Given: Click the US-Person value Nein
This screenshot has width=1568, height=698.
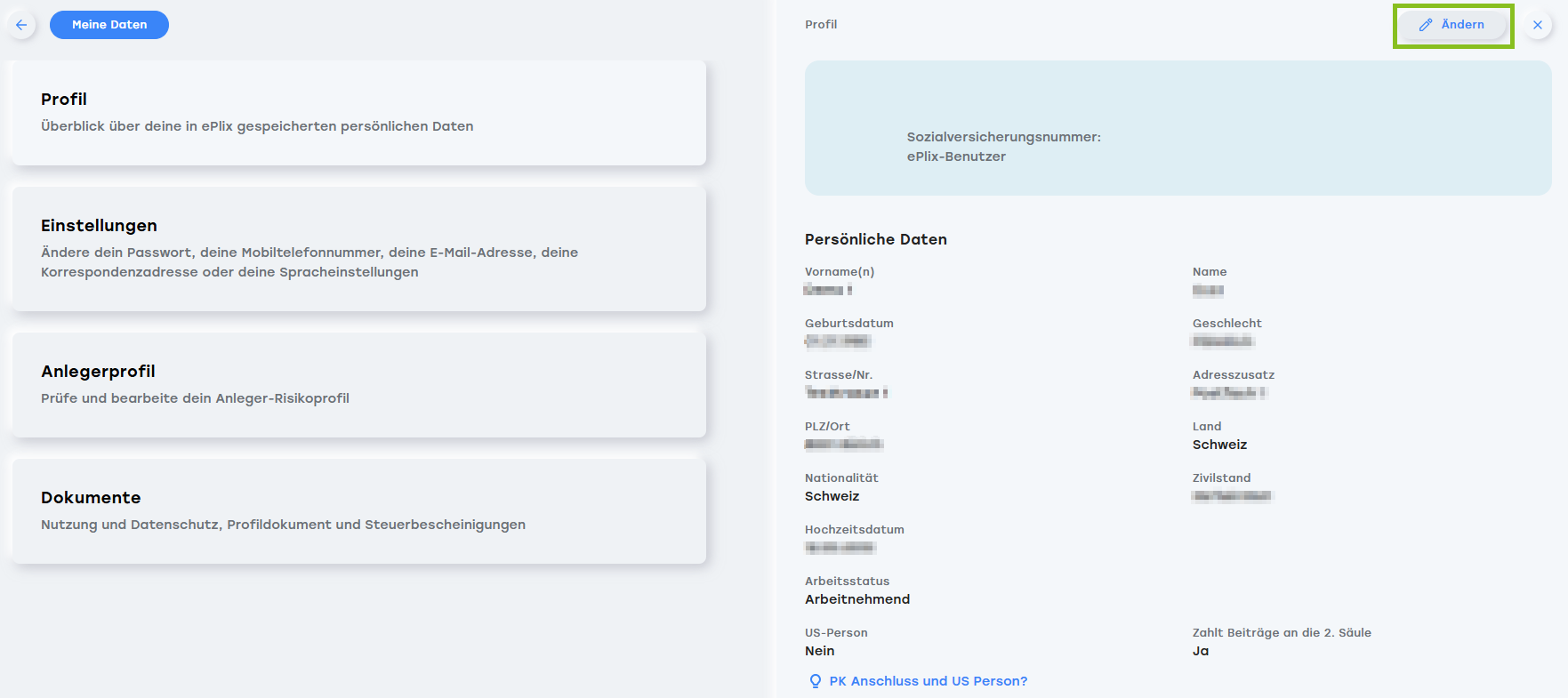Looking at the screenshot, I should click(x=819, y=651).
